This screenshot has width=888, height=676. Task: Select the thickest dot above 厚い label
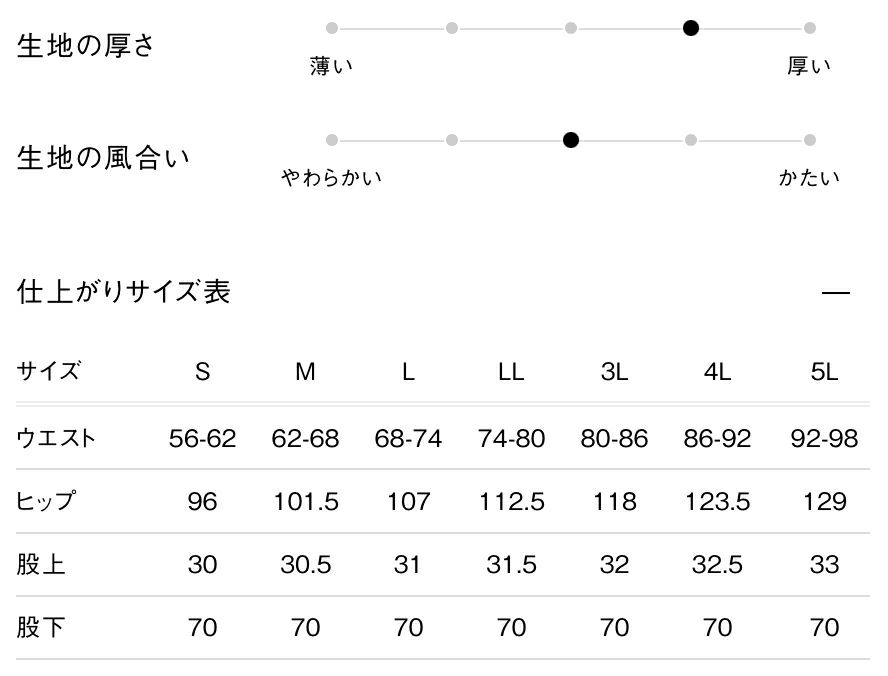[x=809, y=28]
